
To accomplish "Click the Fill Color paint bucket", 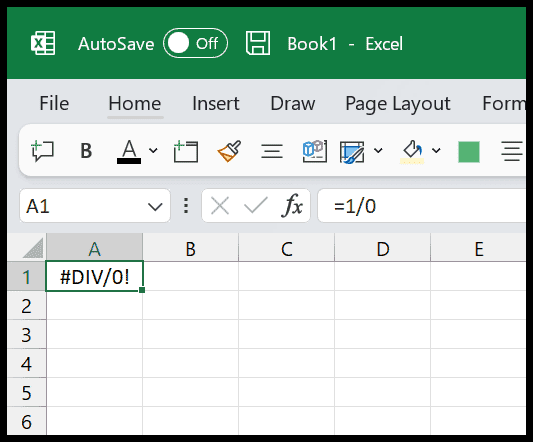I will coord(412,151).
